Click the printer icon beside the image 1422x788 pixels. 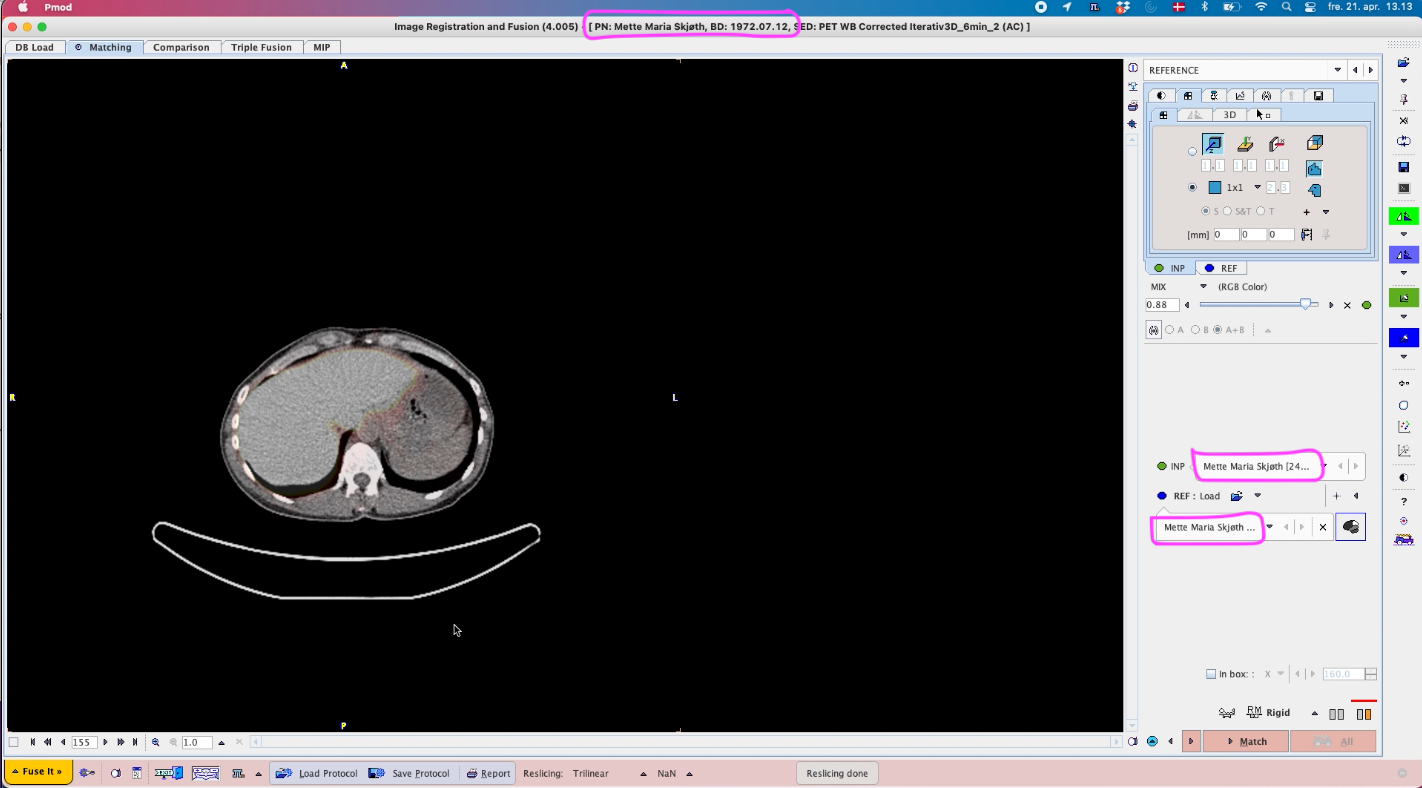pyautogui.click(x=1132, y=106)
